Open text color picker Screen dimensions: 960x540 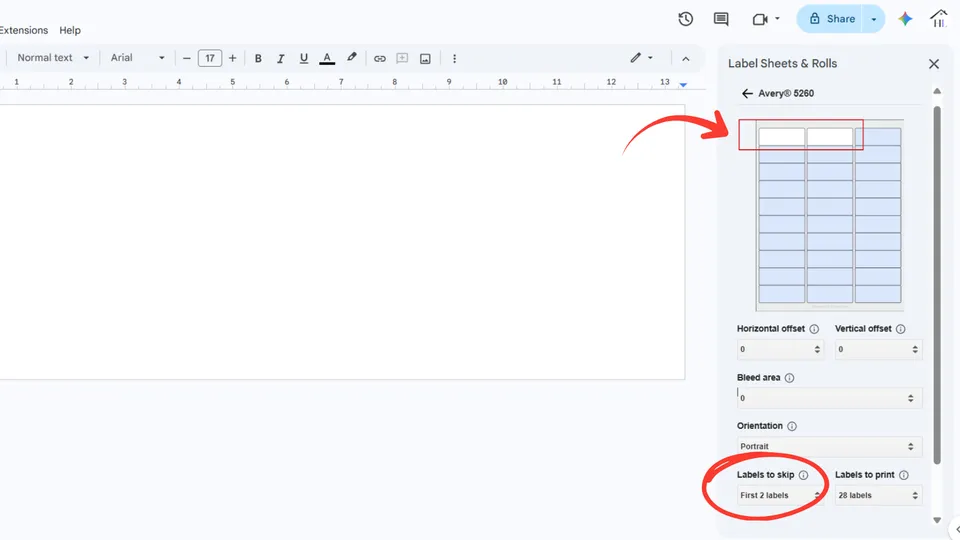click(x=327, y=58)
